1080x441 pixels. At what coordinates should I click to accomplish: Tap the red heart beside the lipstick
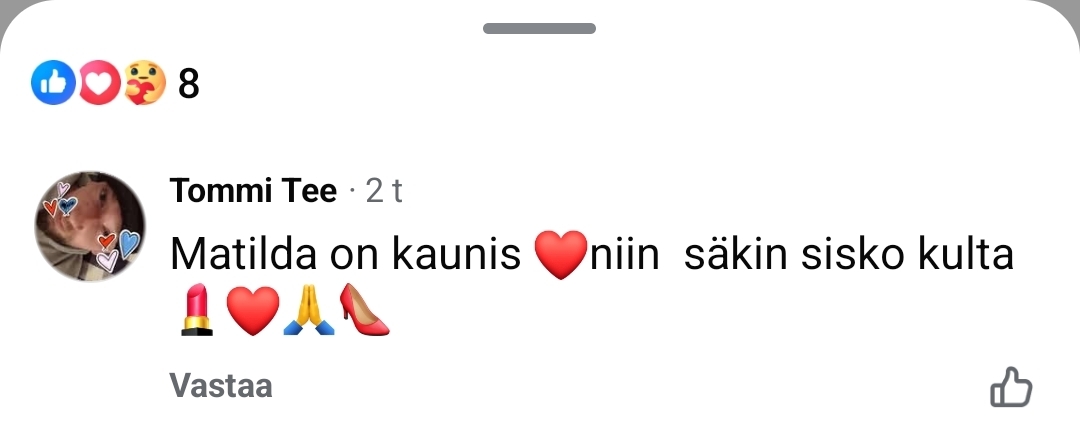point(253,311)
